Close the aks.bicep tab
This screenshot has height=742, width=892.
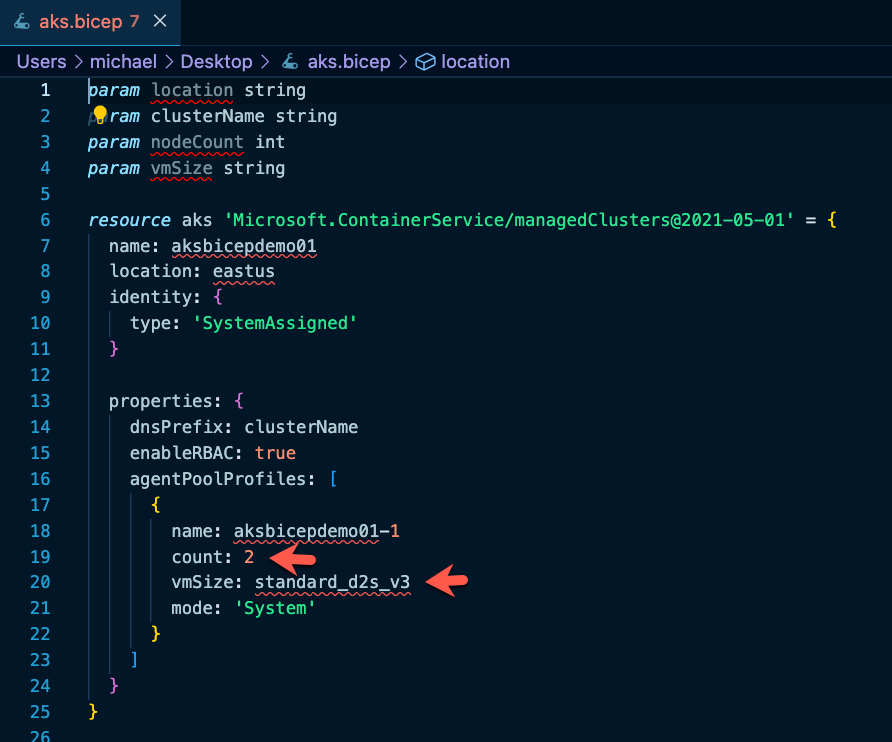coord(160,21)
